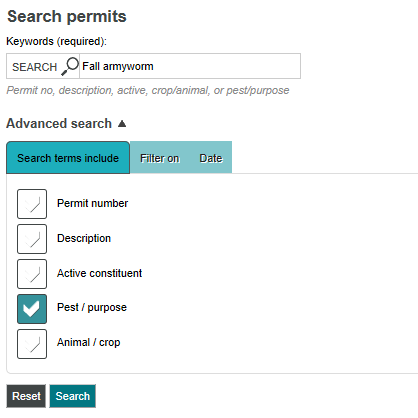Click the teal Search button
The image size is (418, 418).
[x=73, y=396]
